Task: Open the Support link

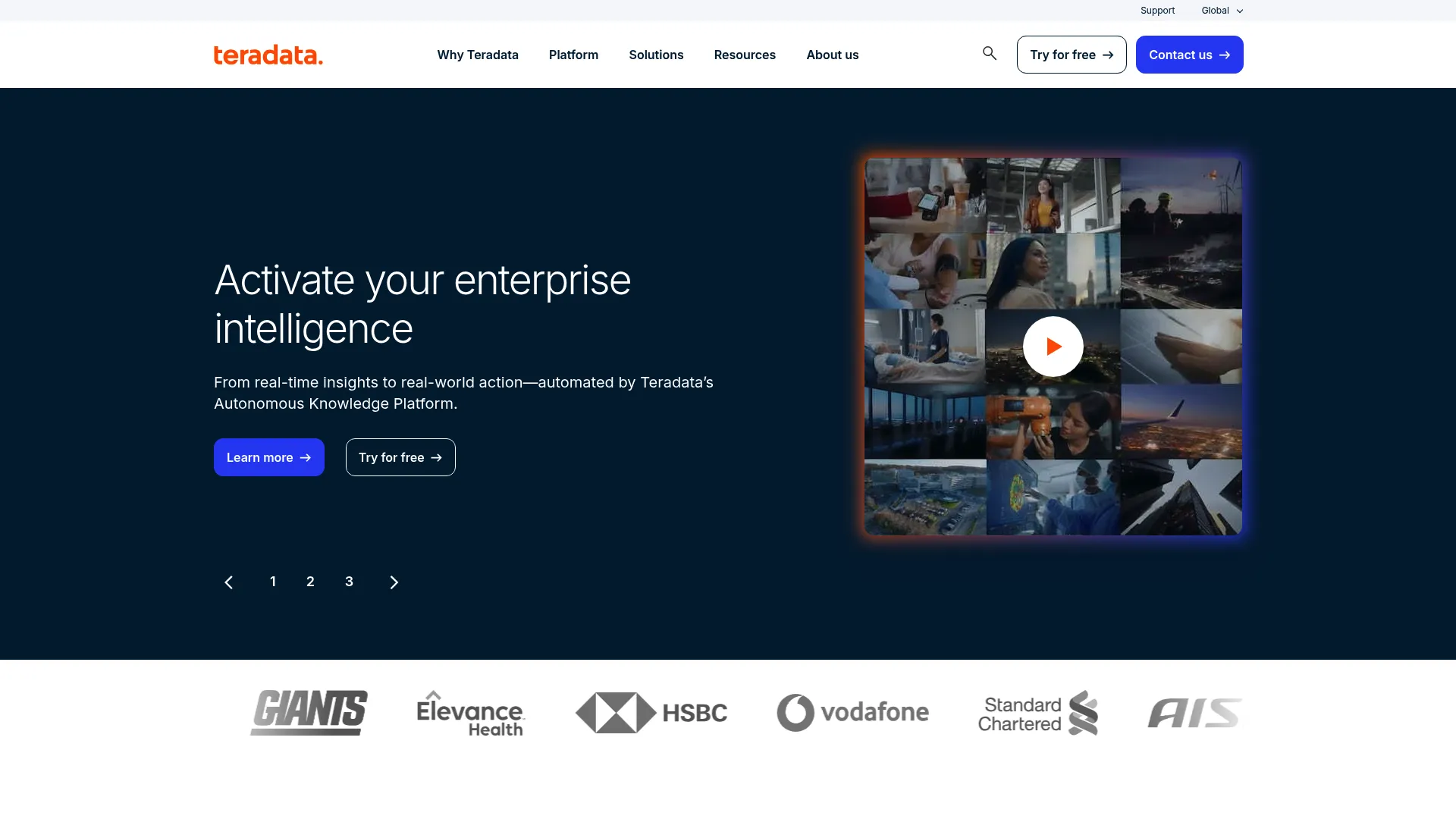Action: (x=1157, y=11)
